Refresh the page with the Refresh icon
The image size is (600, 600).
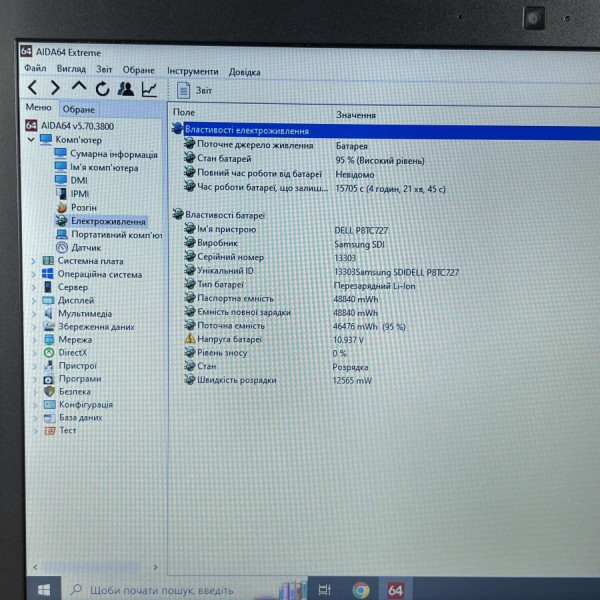pos(103,89)
